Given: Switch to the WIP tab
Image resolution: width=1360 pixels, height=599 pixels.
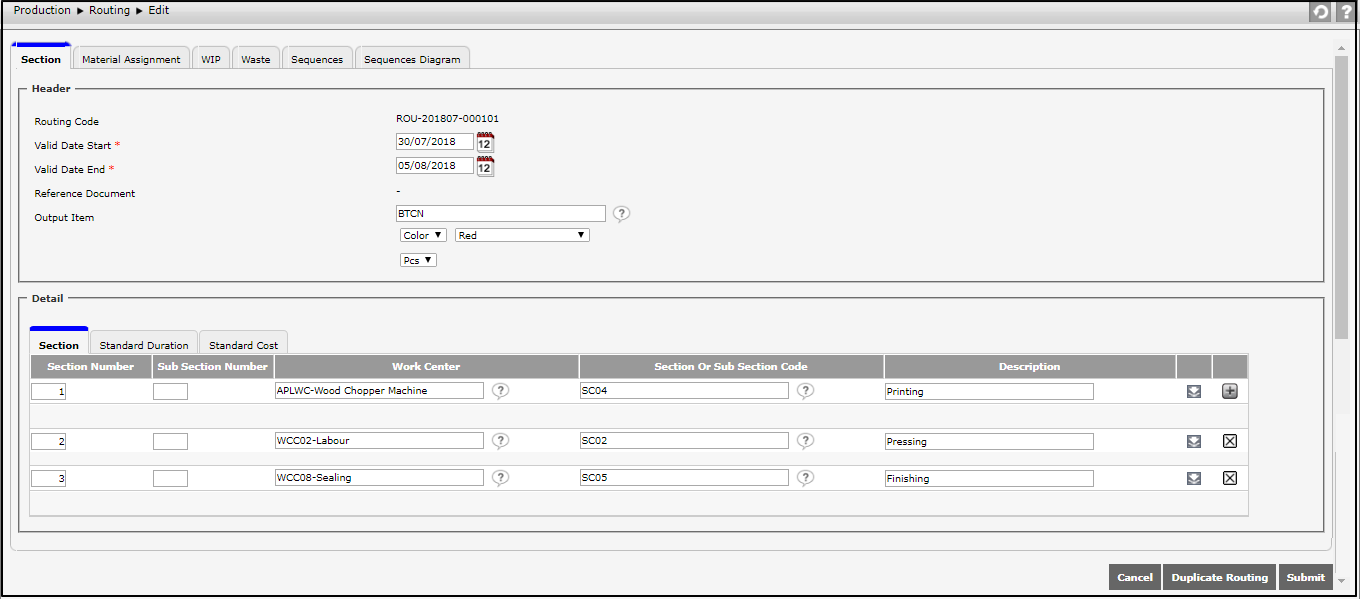Looking at the screenshot, I should (x=210, y=59).
